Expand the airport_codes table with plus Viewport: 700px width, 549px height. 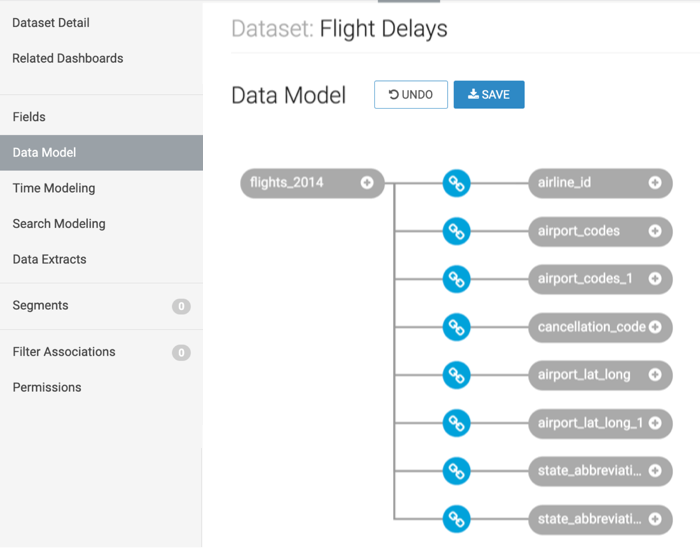pos(655,231)
